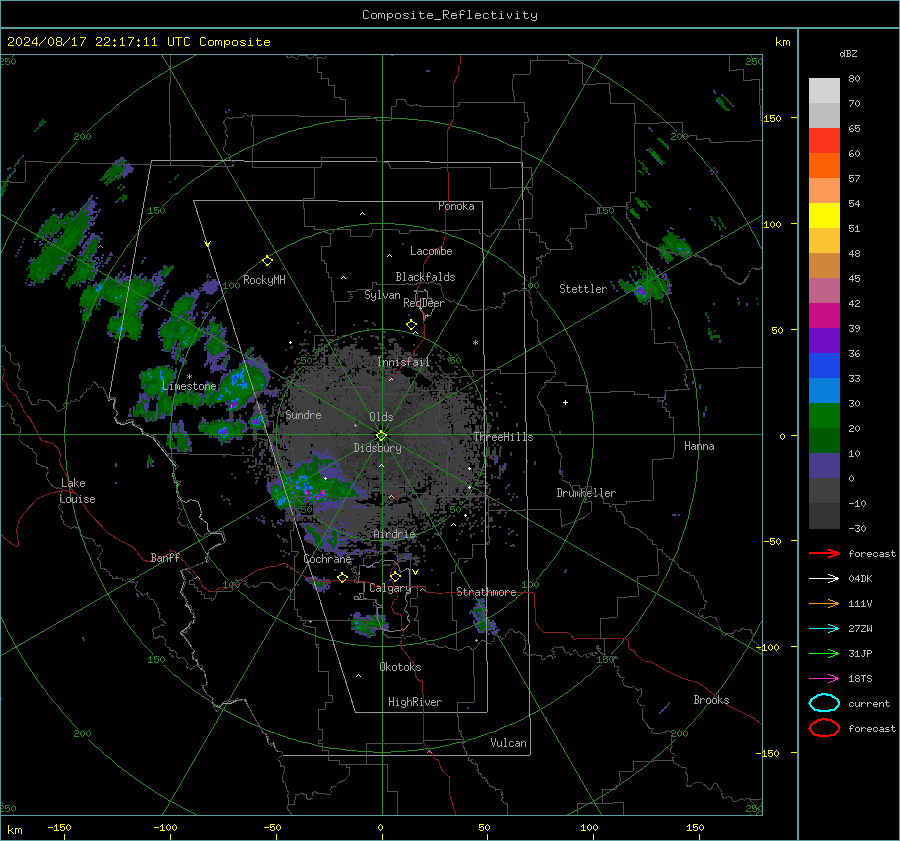
Task: Select the yellow swatch between 54 and 51 dBZ
Action: point(824,215)
